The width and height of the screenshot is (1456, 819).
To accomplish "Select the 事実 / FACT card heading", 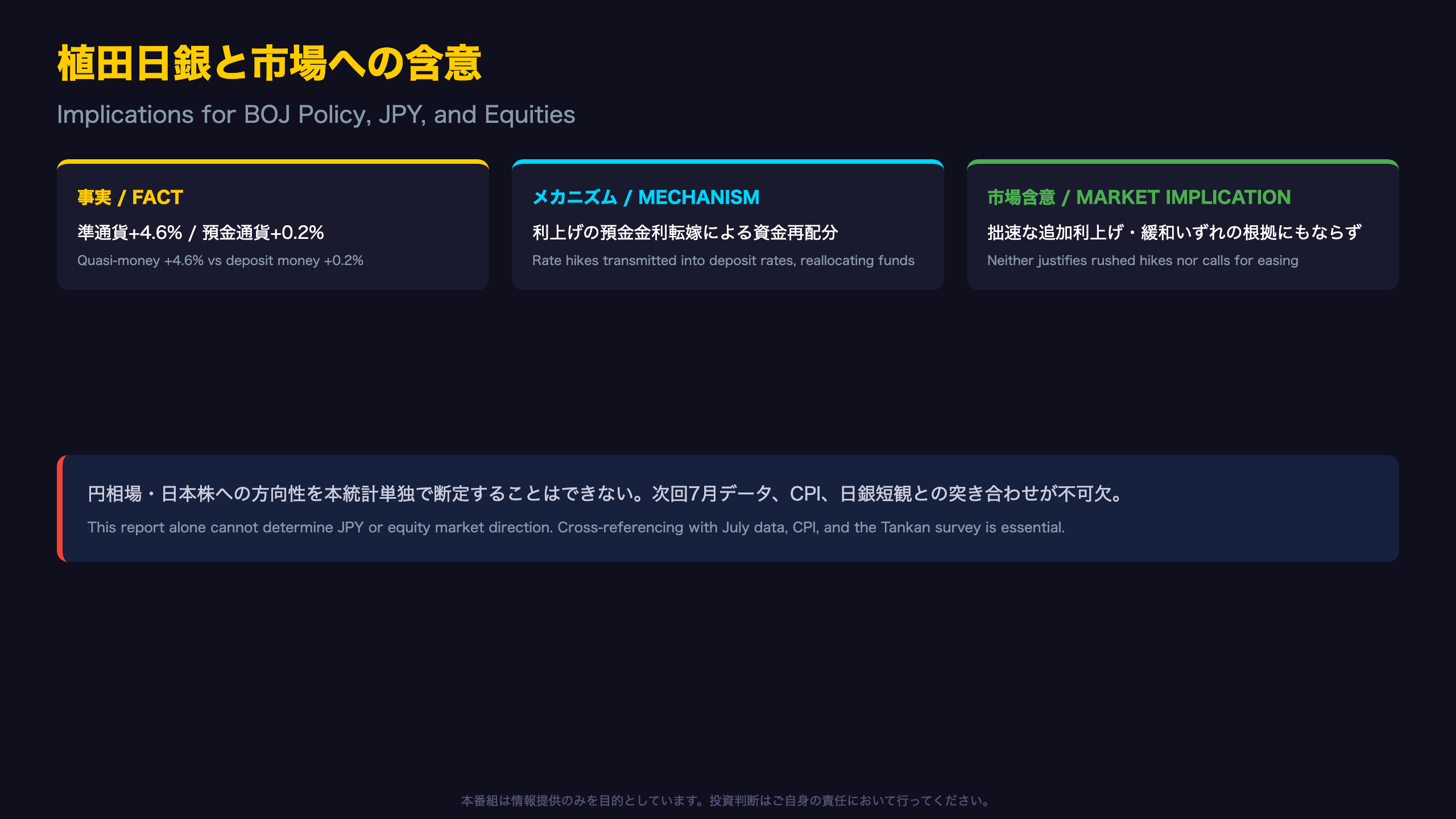I will click(130, 197).
